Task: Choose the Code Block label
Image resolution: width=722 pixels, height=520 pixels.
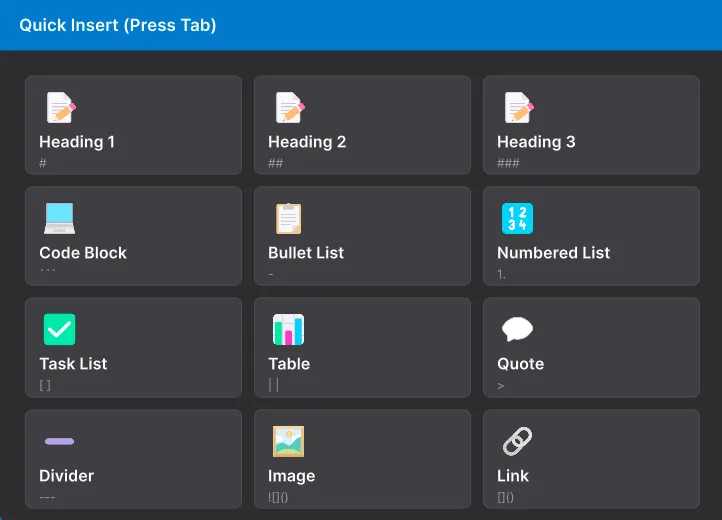Action: (83, 253)
